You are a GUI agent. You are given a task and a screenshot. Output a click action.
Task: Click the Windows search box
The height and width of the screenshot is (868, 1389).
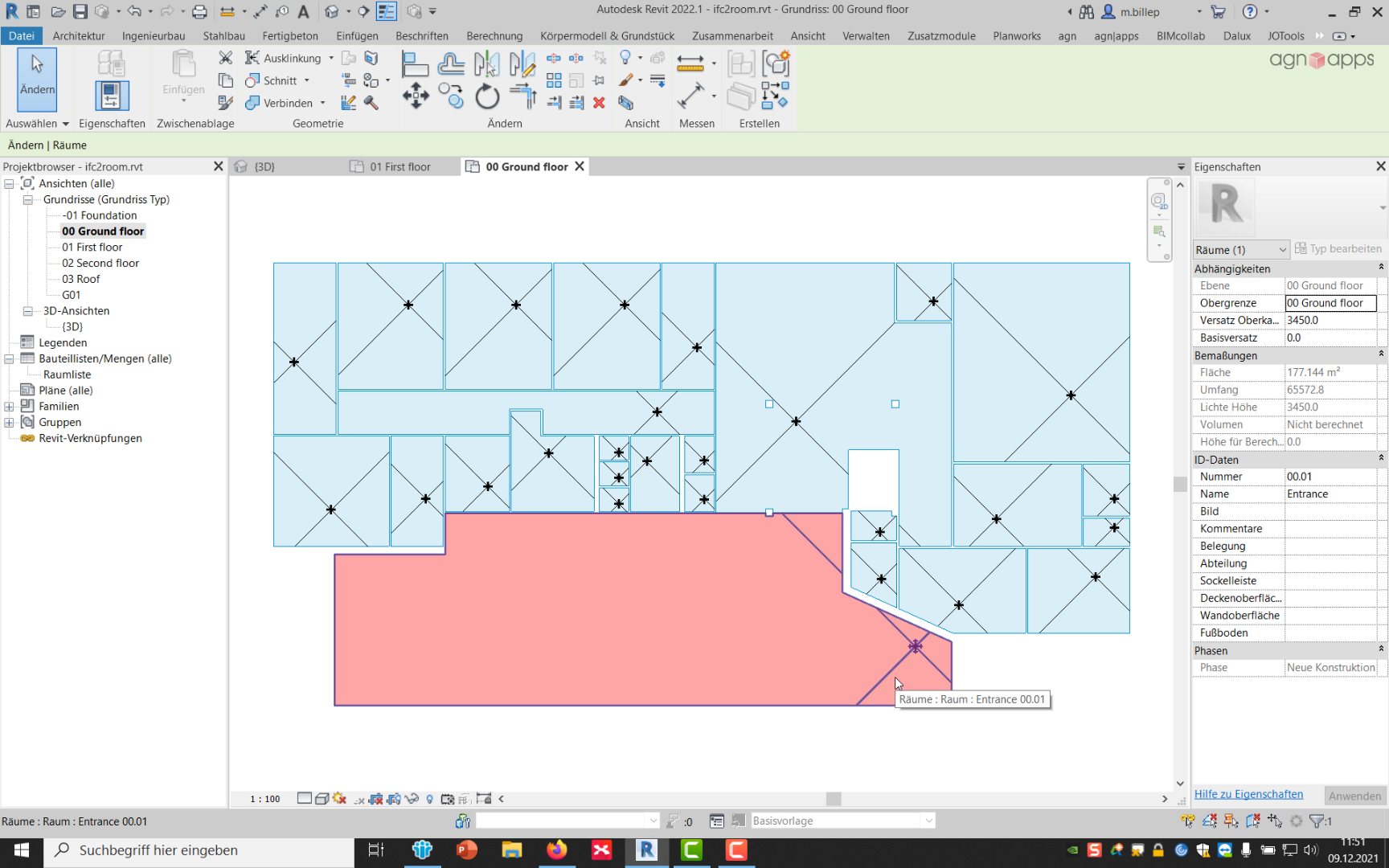click(x=199, y=850)
